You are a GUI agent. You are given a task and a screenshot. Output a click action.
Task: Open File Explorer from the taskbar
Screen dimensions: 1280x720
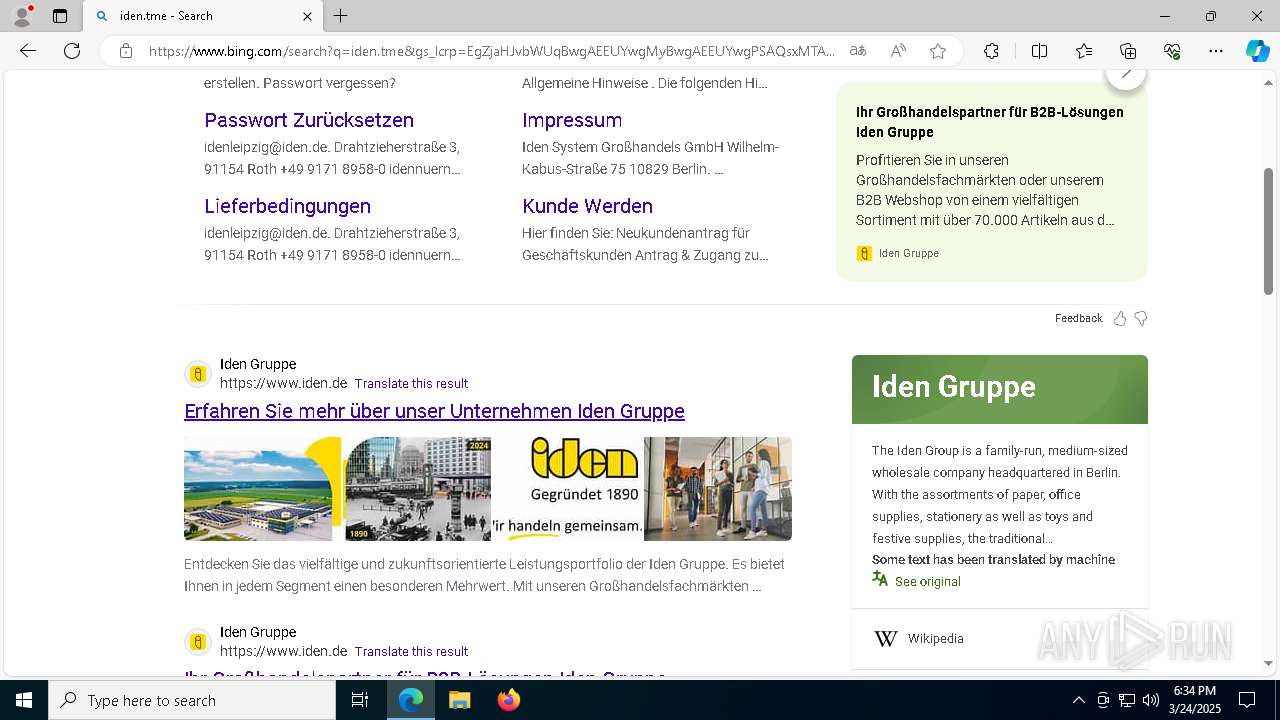pyautogui.click(x=459, y=700)
